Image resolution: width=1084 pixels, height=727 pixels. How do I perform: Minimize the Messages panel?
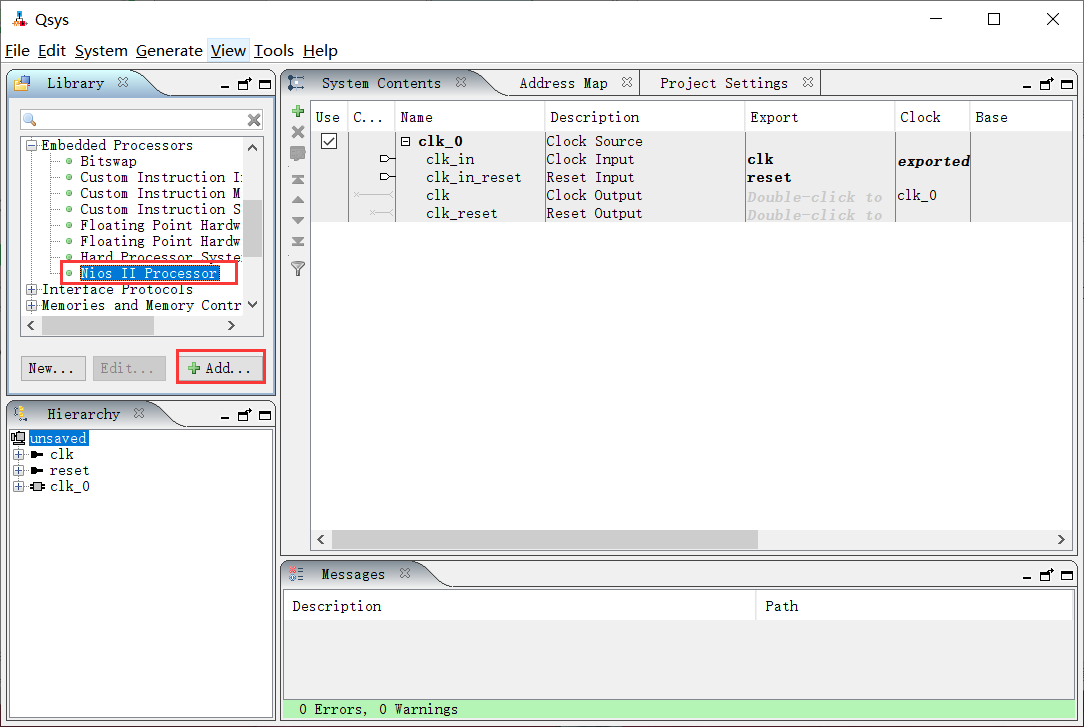click(x=1027, y=575)
